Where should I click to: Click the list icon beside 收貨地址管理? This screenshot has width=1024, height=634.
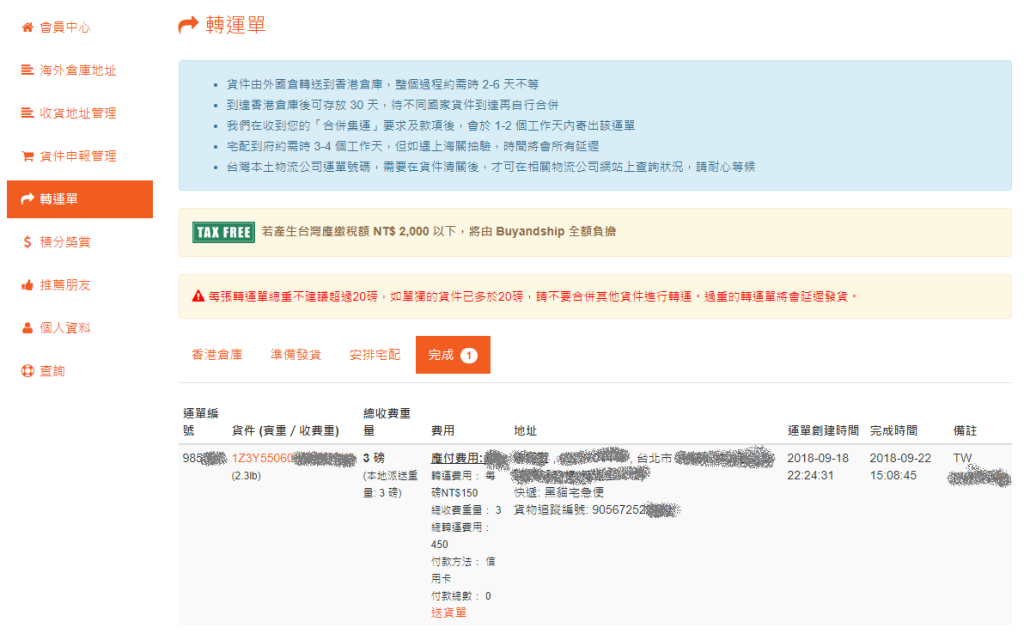27,113
